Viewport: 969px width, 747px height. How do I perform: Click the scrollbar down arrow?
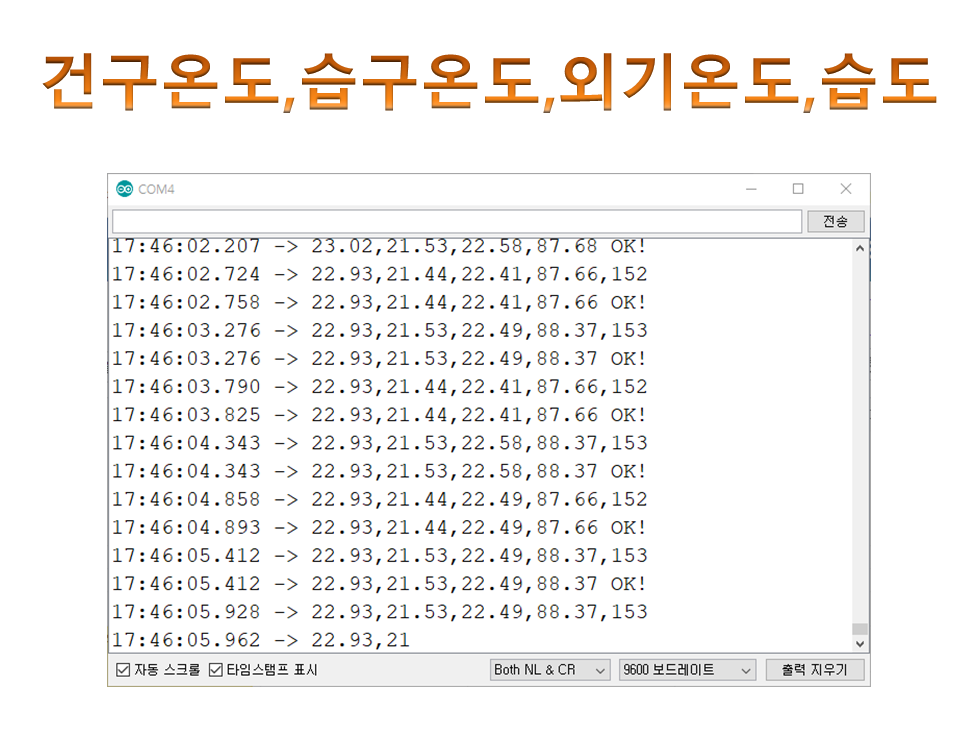pos(860,644)
